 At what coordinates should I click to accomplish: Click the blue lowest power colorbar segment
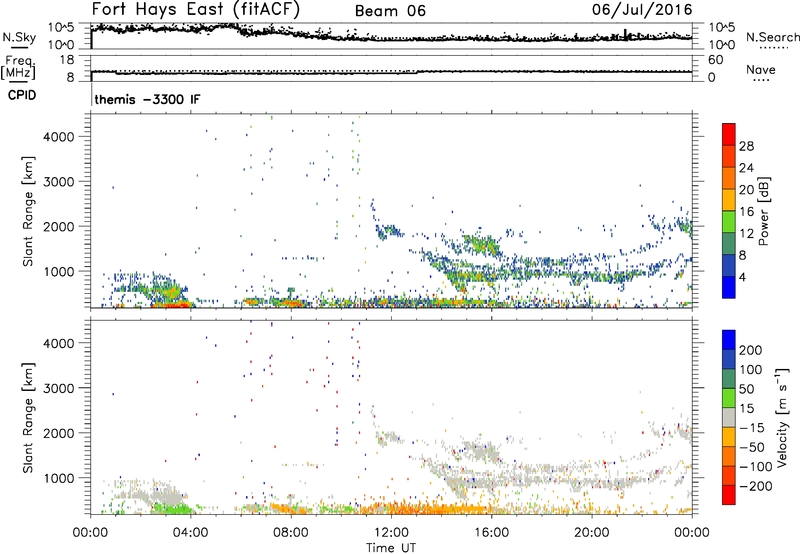pyautogui.click(x=729, y=287)
